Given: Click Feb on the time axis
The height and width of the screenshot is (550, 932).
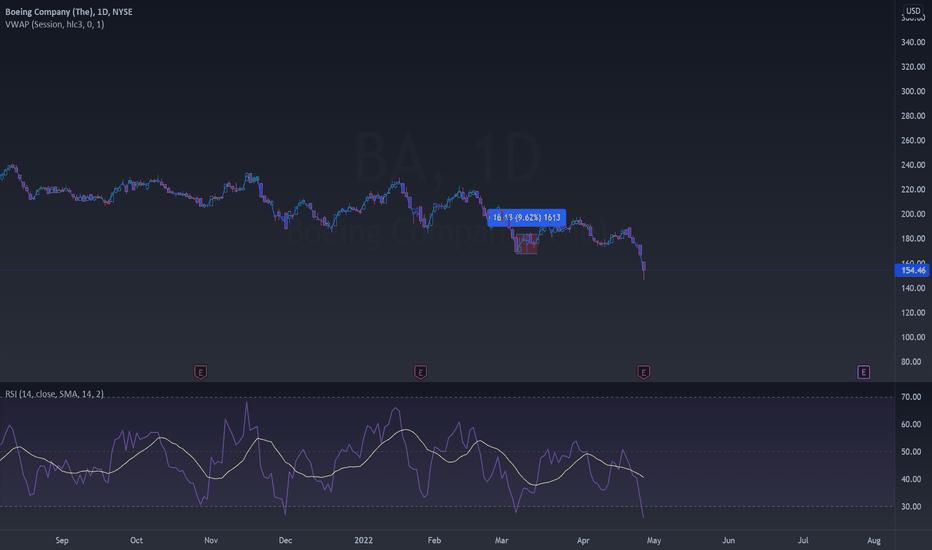Looking at the screenshot, I should click(434, 540).
